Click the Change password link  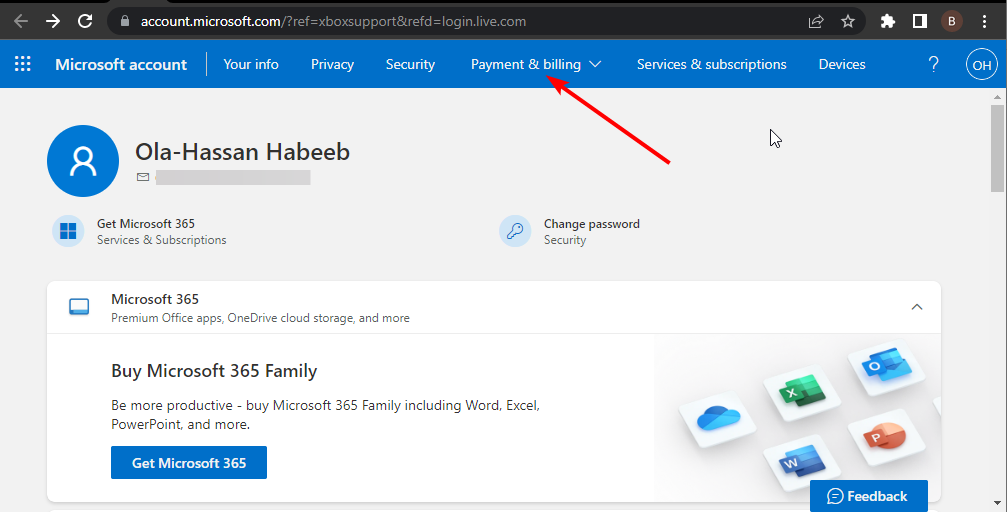(591, 224)
